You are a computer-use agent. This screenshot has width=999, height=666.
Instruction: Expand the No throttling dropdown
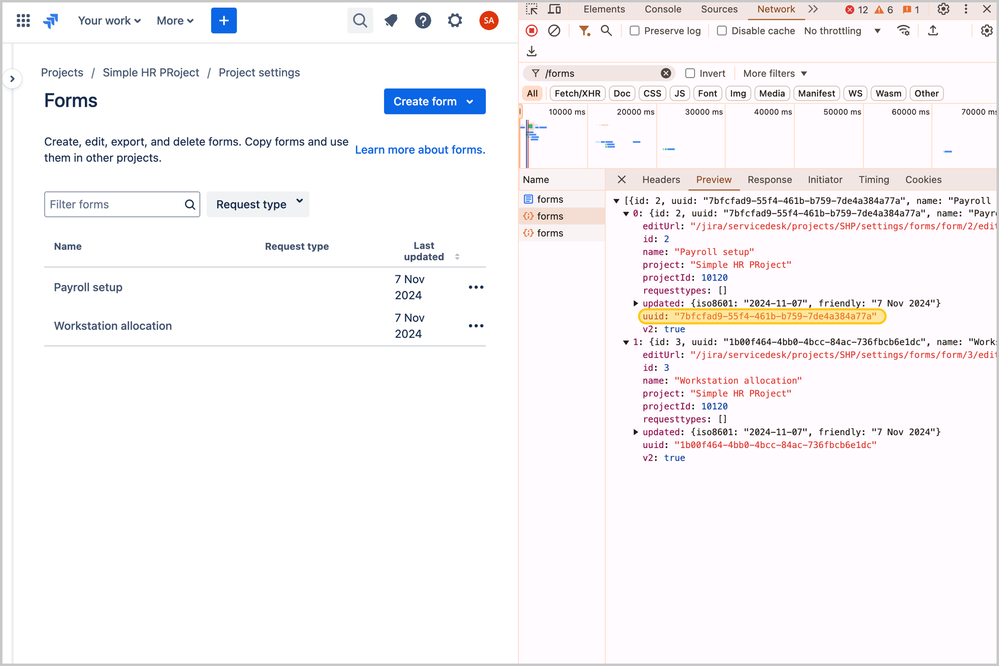click(842, 31)
